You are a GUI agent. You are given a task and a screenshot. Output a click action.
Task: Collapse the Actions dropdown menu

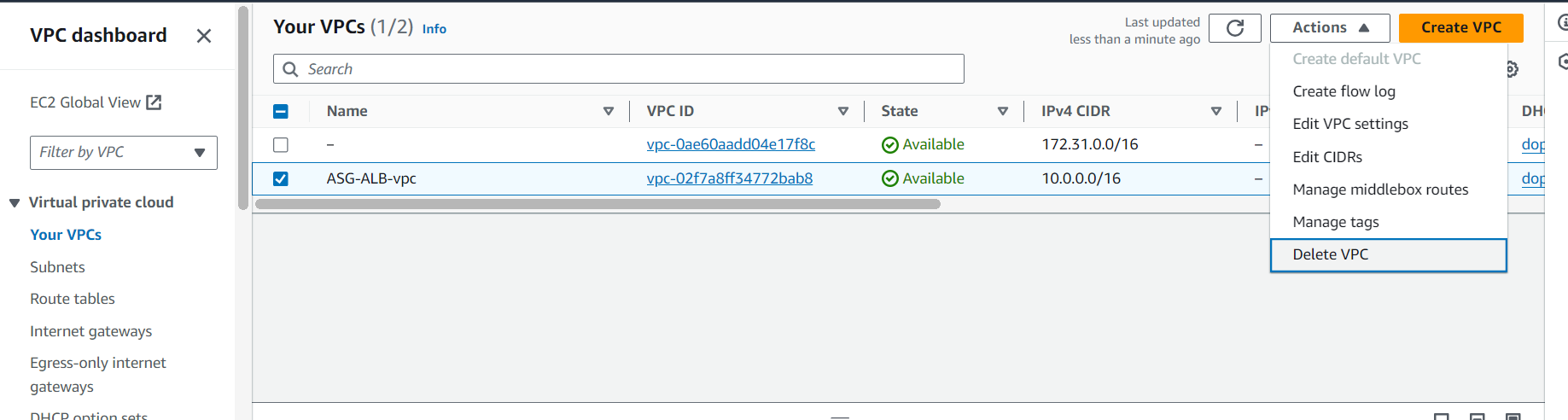(x=1330, y=28)
